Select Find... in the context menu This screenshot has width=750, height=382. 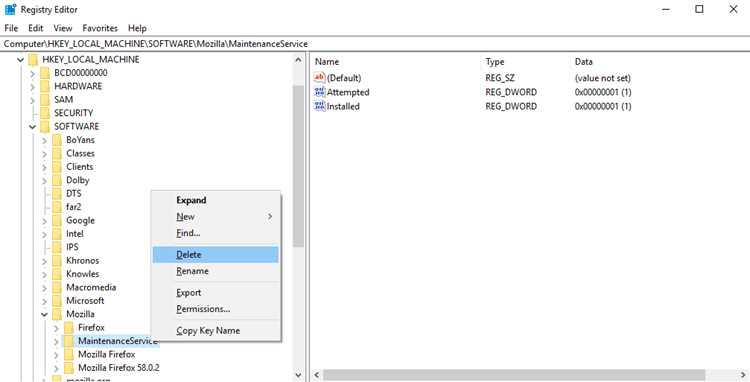coord(215,233)
